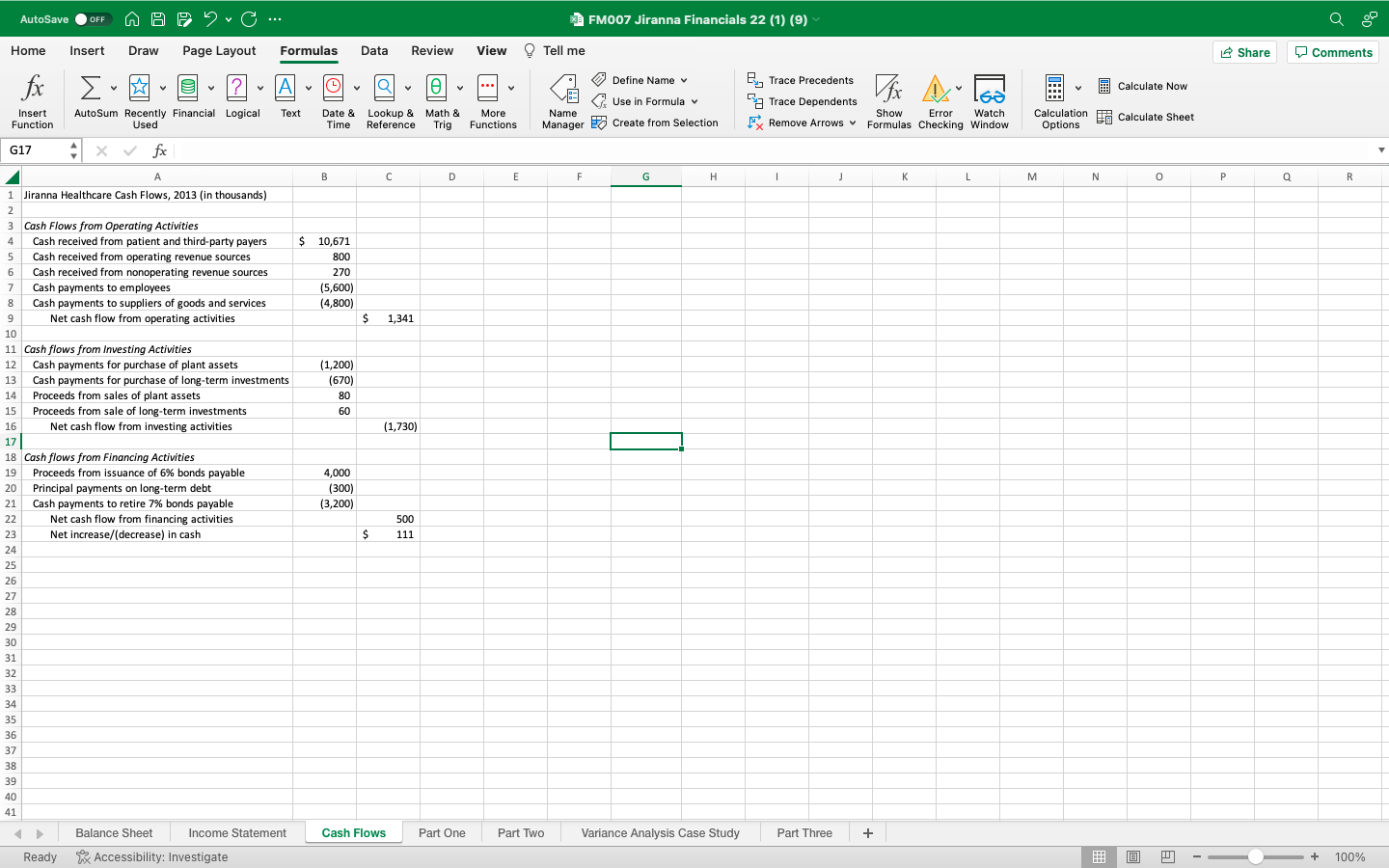
Task: Toggle Show Formulas view
Action: click(888, 100)
